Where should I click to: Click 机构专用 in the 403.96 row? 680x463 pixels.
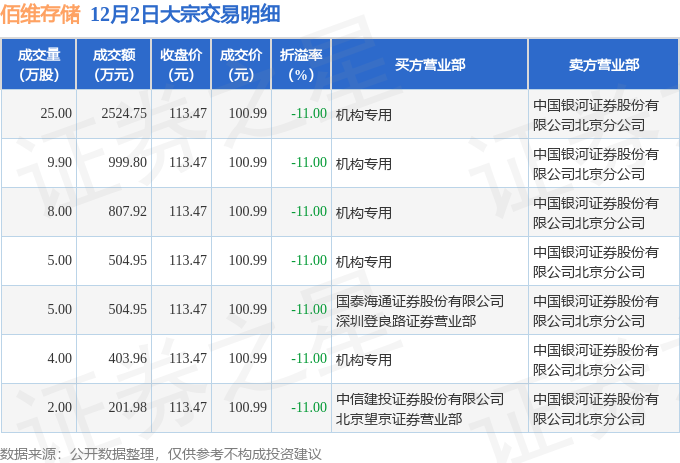pos(363,360)
